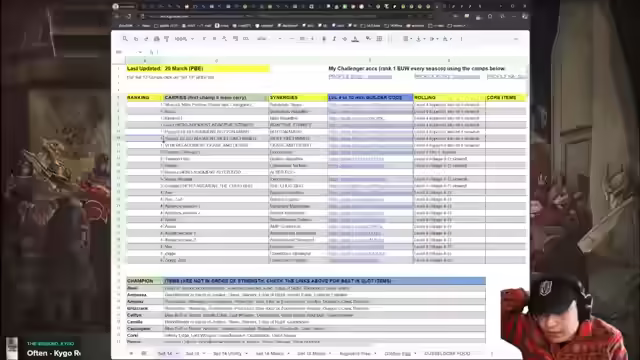The image size is (640, 360).
Task: Select the ROLLING header cell
Action: point(449,98)
